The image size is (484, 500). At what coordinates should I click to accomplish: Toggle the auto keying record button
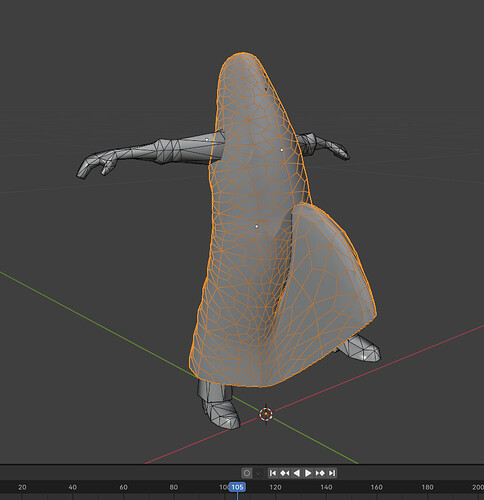click(247, 473)
